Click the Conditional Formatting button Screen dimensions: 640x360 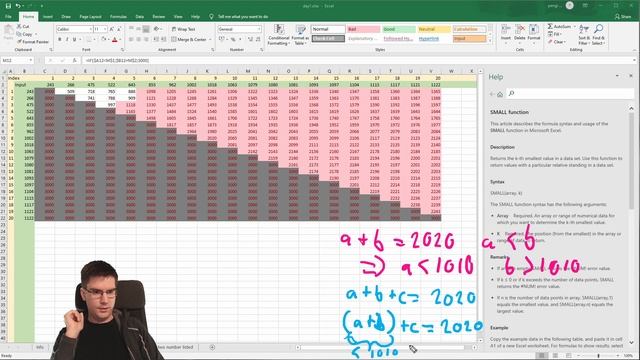[x=279, y=35]
